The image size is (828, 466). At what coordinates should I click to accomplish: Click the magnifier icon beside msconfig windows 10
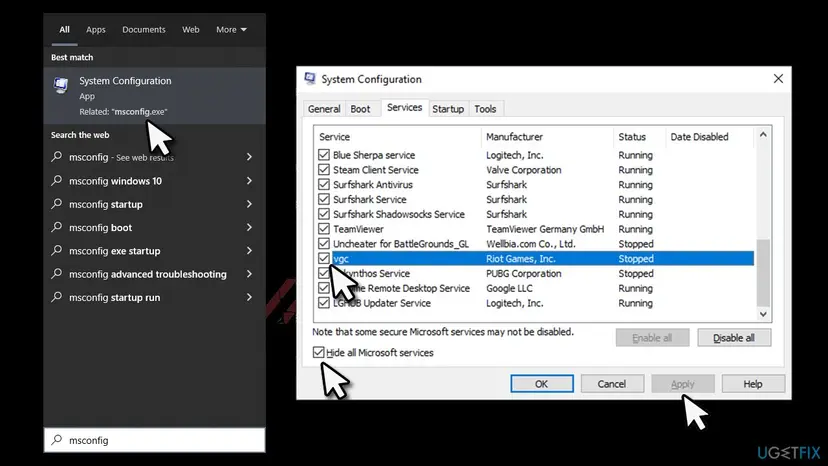coord(57,180)
